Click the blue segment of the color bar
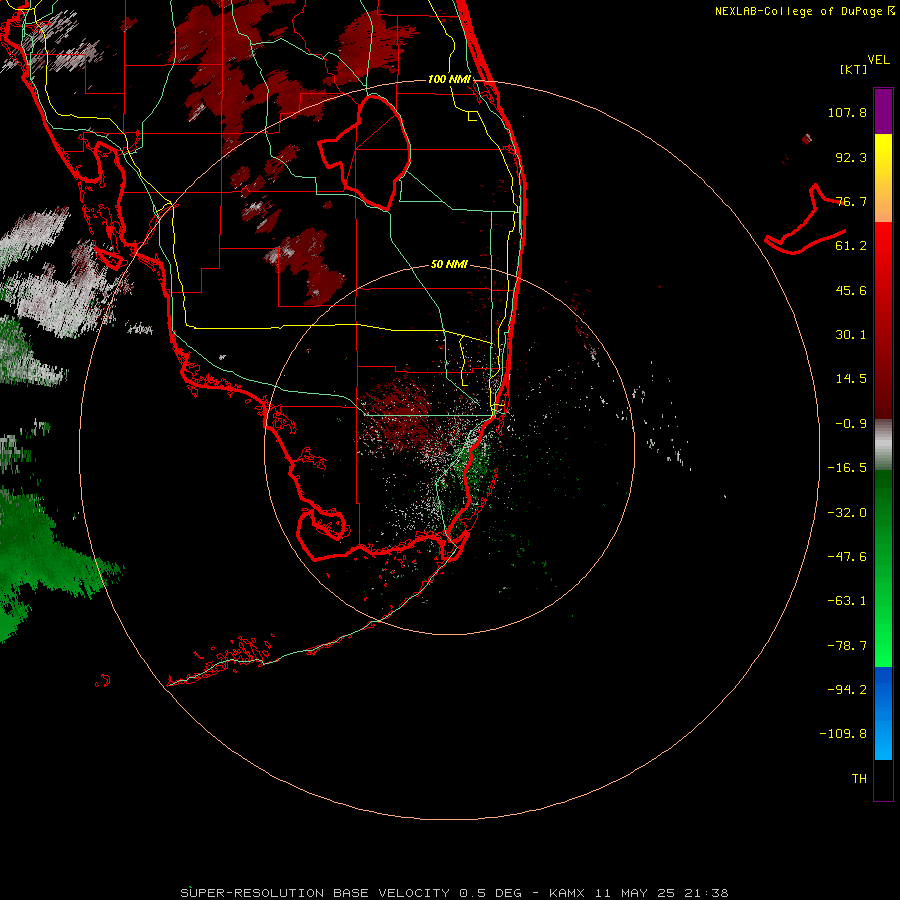900x900 pixels. tap(883, 713)
